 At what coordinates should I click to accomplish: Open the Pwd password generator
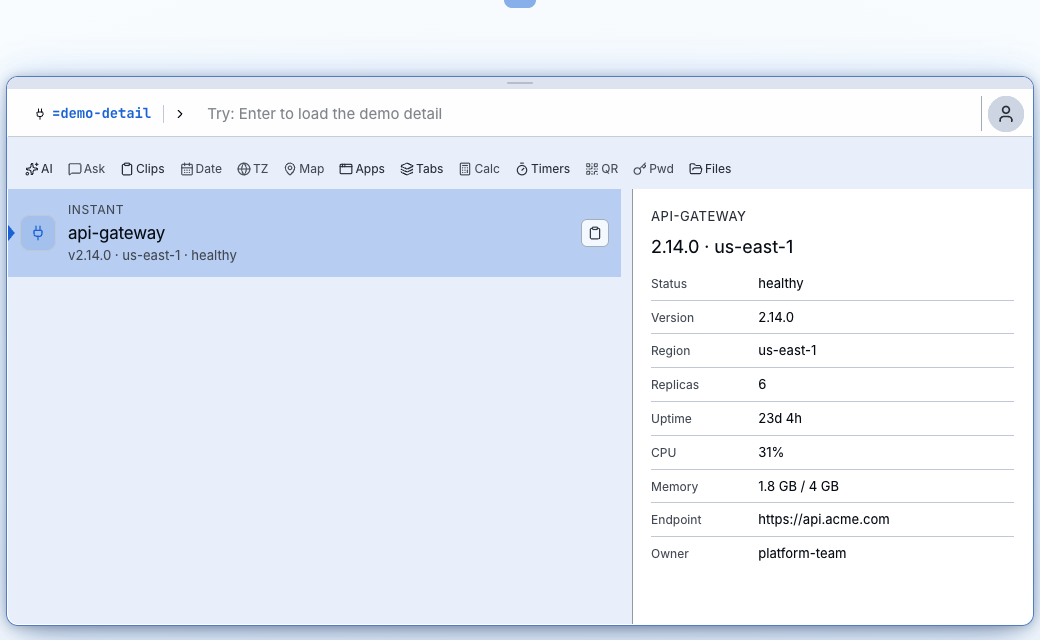pos(653,169)
